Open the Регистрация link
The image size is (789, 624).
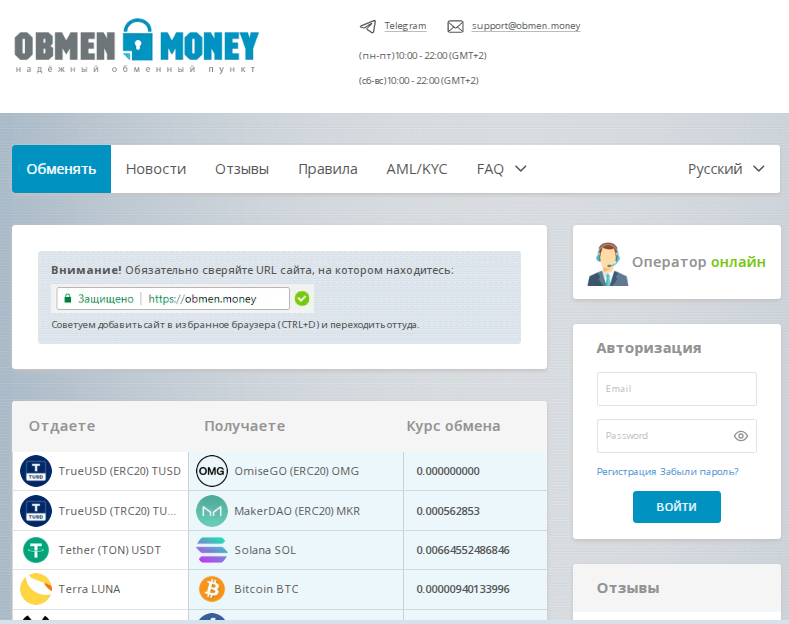point(626,472)
